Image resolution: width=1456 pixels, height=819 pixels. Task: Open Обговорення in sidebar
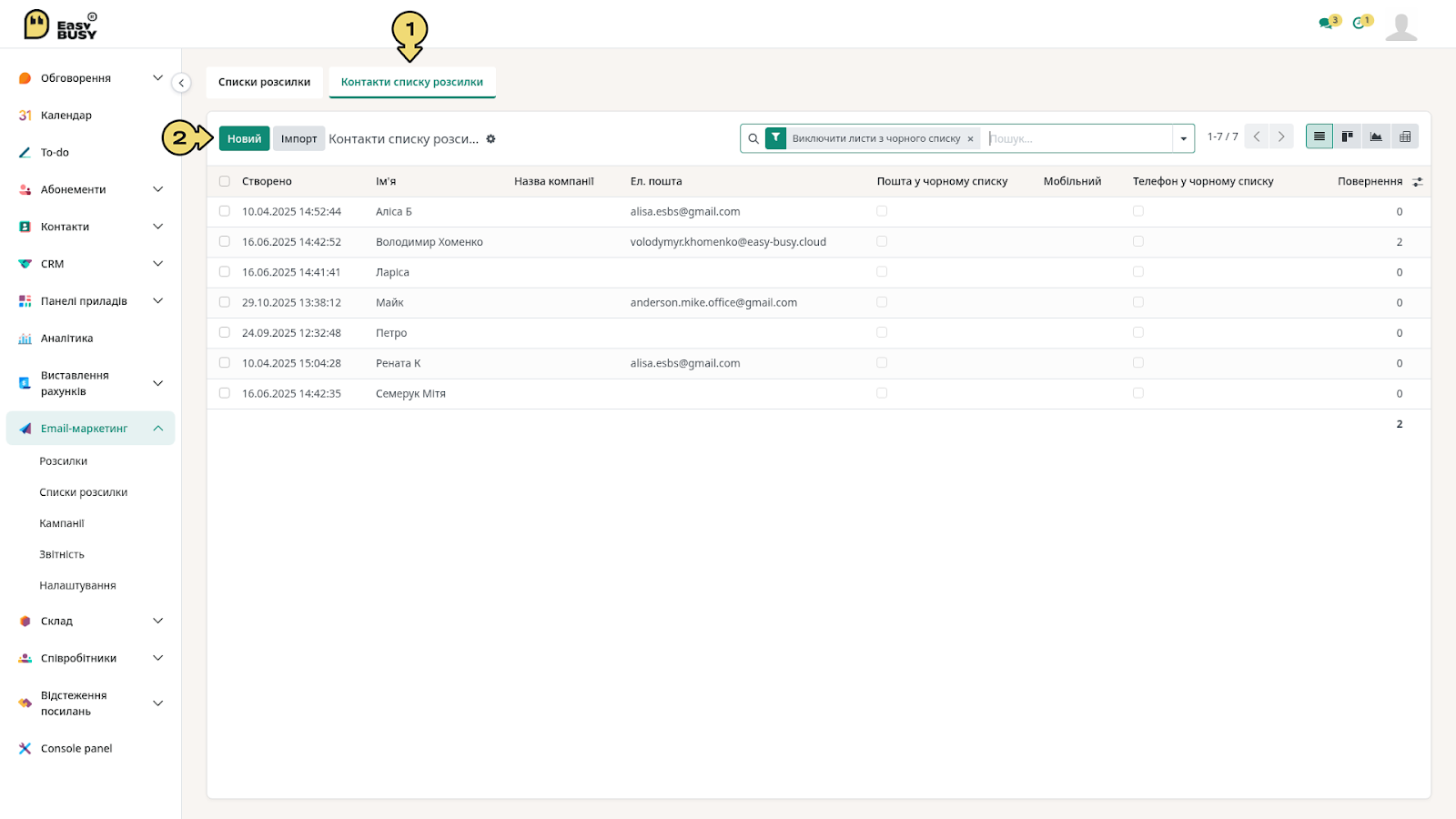tap(76, 78)
